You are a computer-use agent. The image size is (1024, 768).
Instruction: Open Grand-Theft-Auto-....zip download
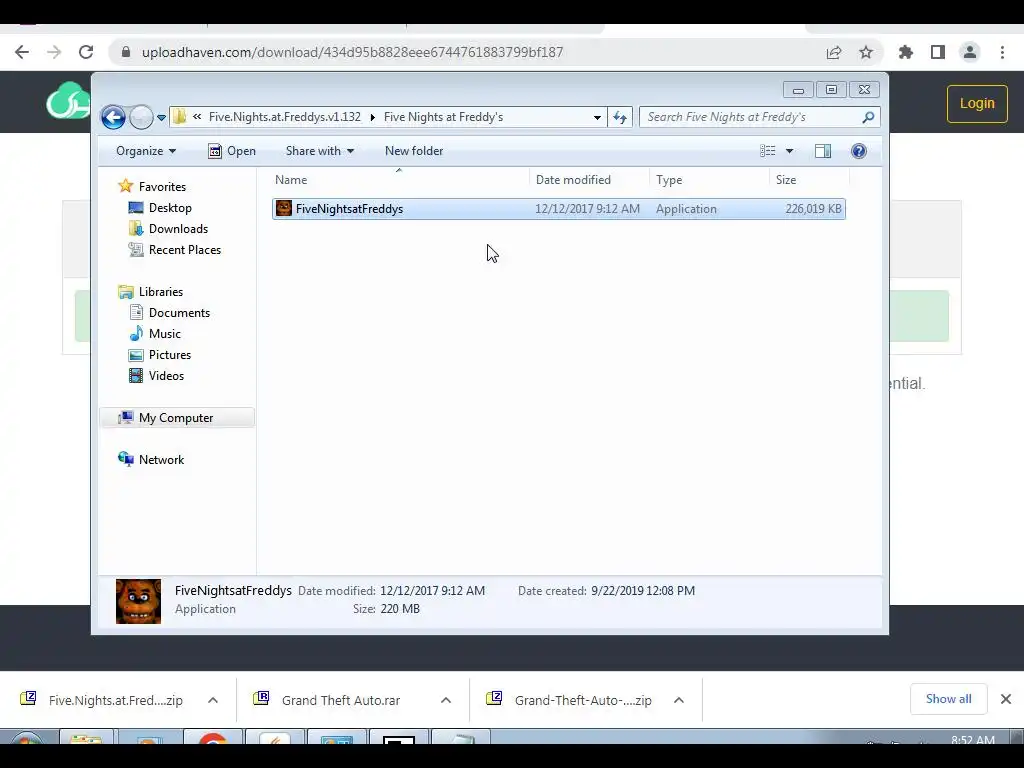coord(569,700)
